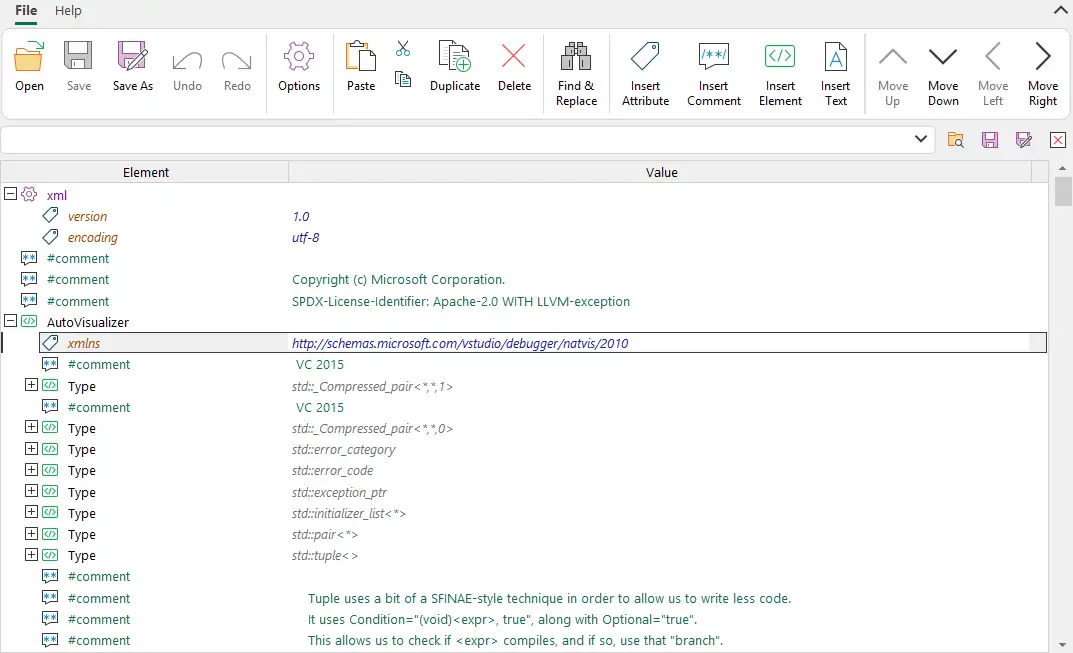Click the Move Left arrow
This screenshot has width=1073, height=653.
993,56
